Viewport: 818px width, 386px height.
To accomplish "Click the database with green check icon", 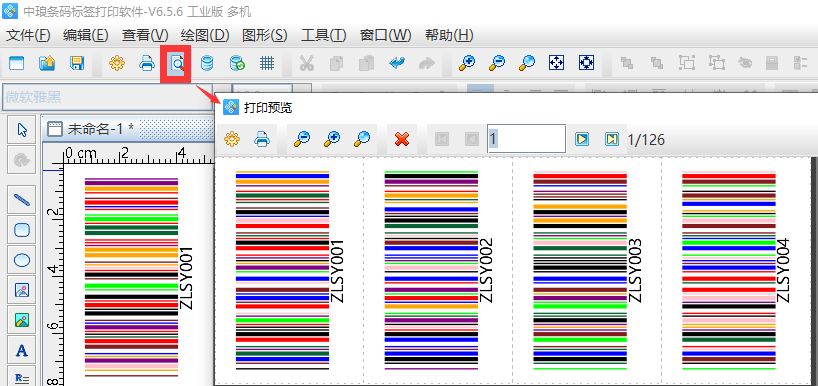I will (x=237, y=64).
